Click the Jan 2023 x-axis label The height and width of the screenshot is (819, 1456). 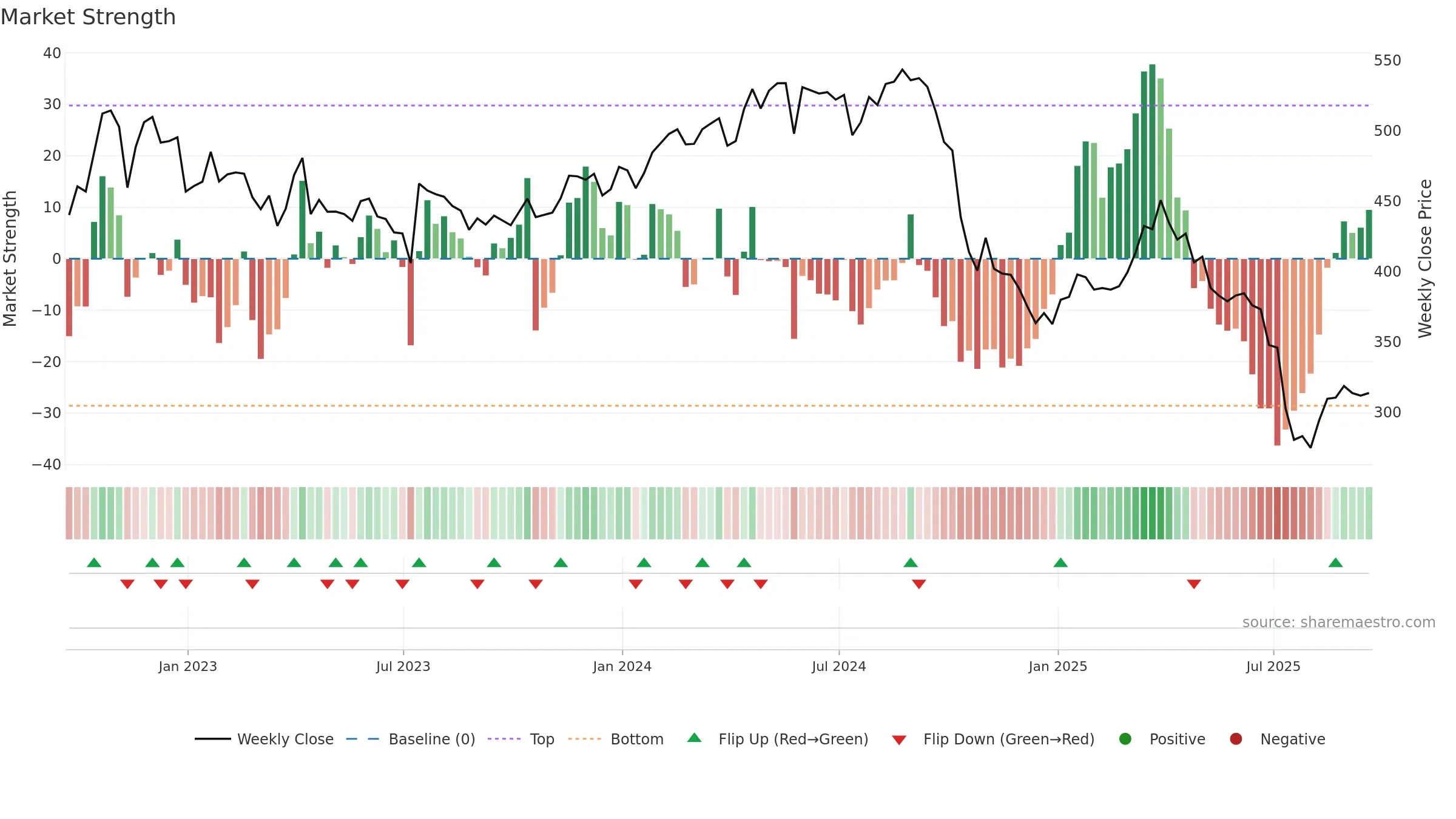188,666
